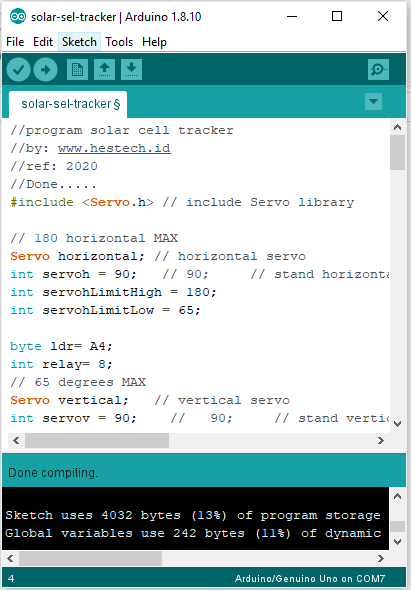Click the '//ref: 2020' comment line
Screen dimensions: 411x590
pyautogui.click(x=54, y=166)
